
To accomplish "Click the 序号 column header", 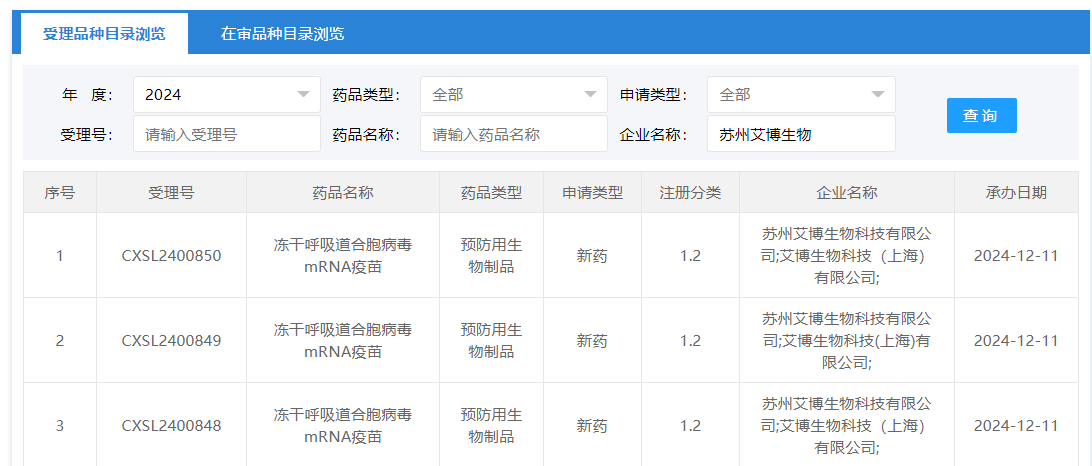I will tap(60, 193).
